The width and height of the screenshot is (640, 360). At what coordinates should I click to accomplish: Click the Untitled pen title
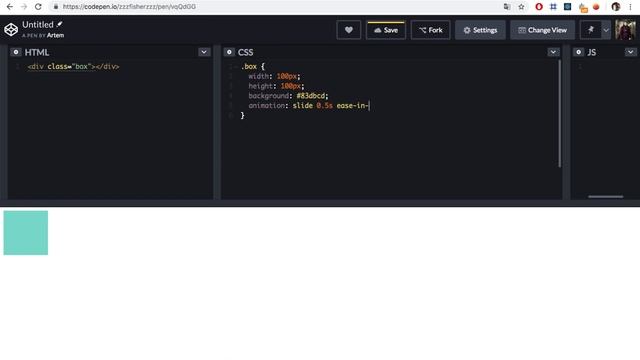coord(38,24)
